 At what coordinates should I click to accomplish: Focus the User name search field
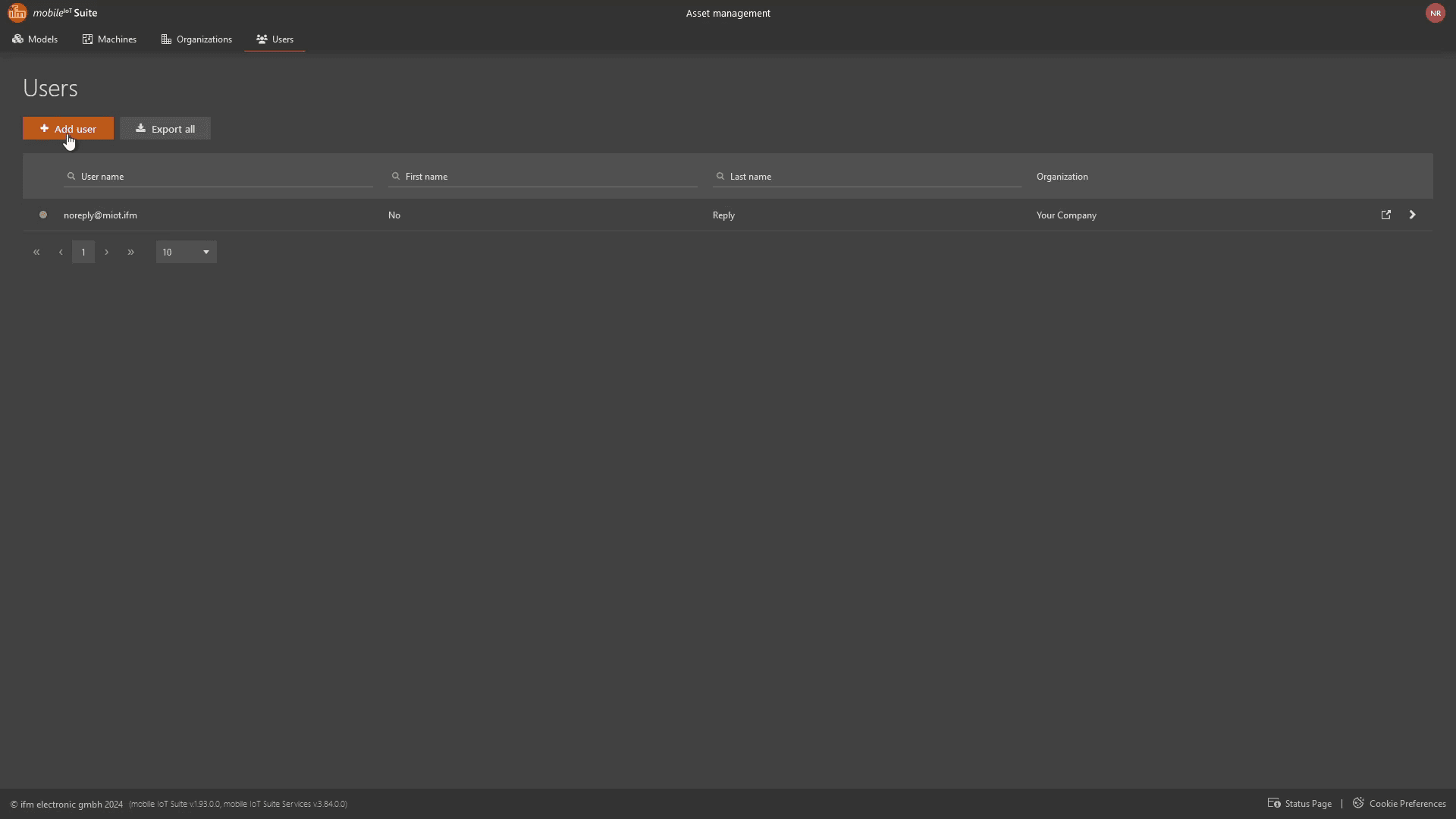pyautogui.click(x=224, y=177)
